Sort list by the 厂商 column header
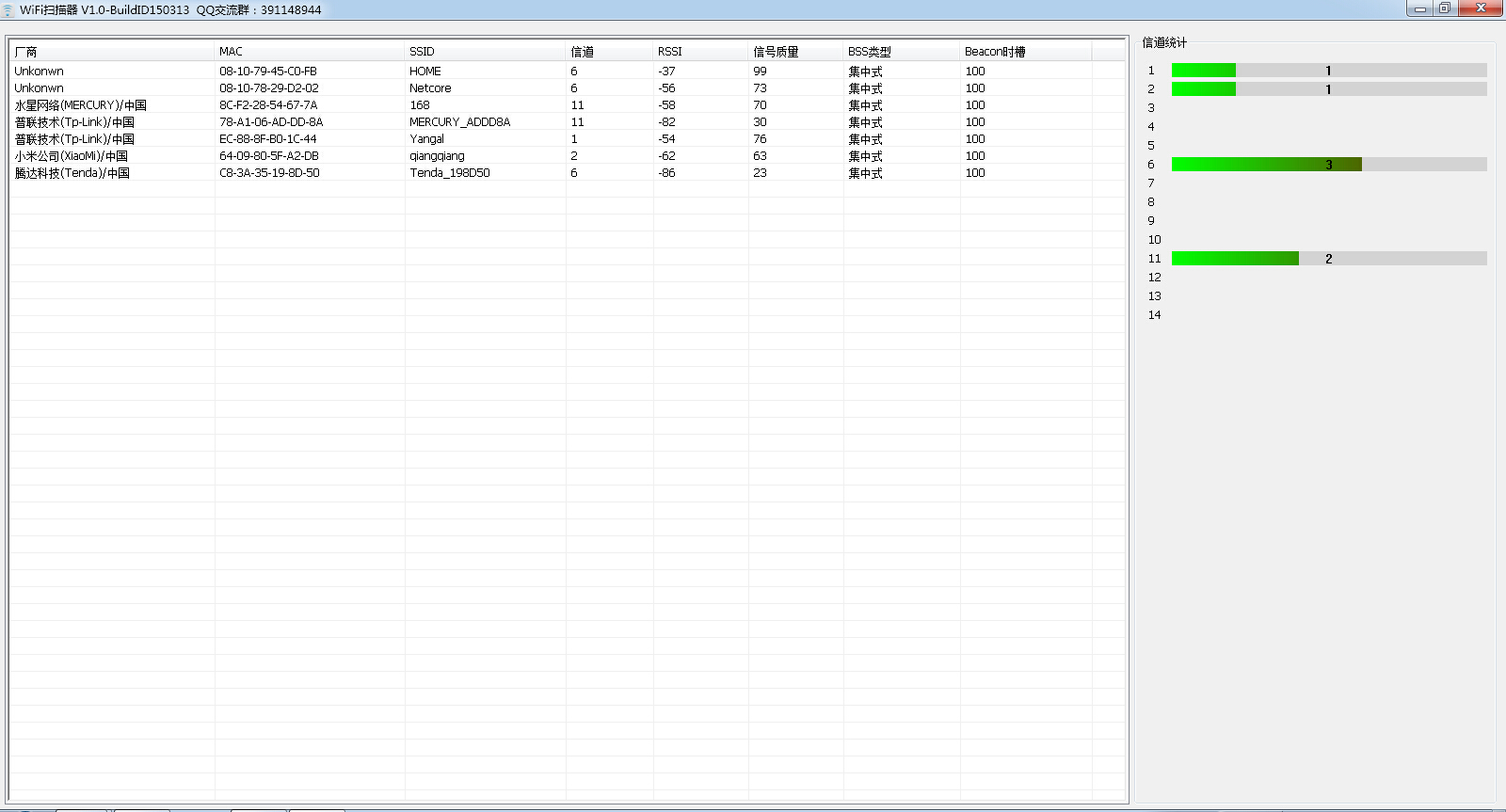 [x=111, y=52]
